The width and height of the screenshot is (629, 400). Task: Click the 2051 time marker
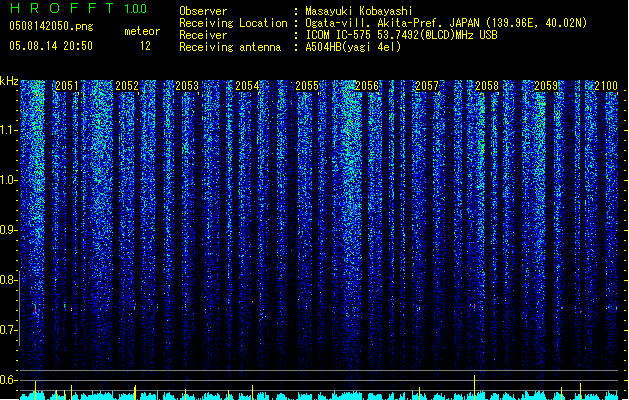(x=67, y=85)
